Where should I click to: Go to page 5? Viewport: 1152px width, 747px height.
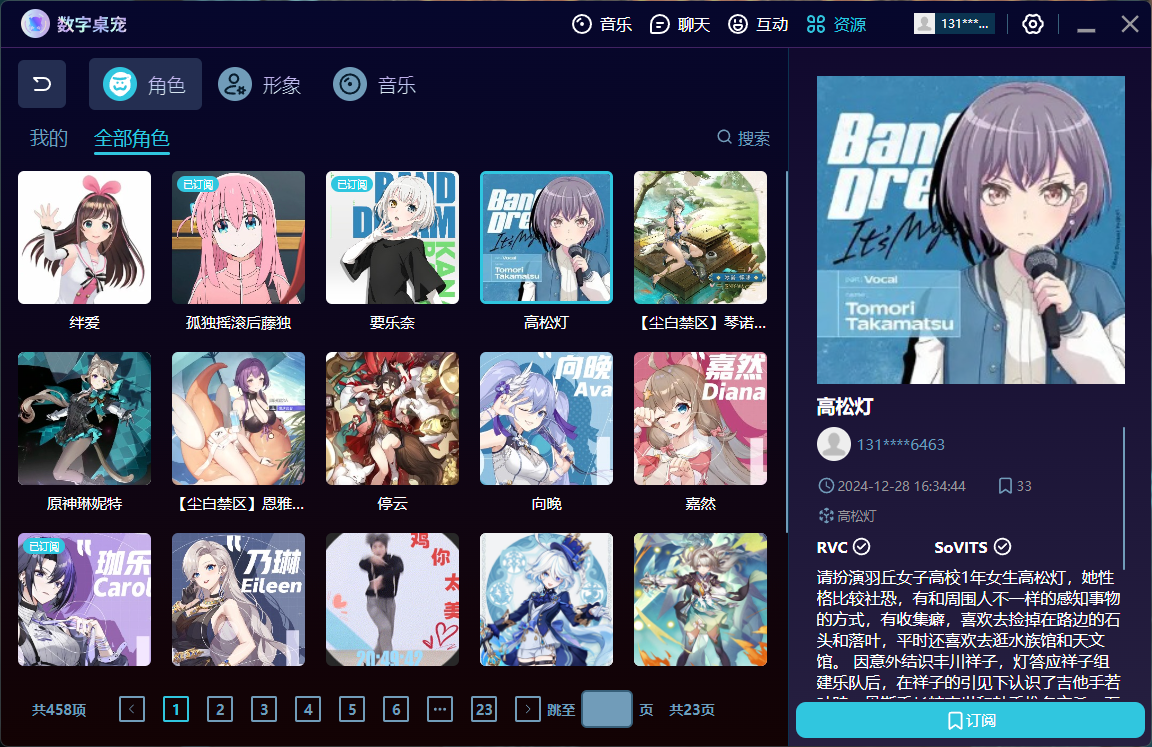pos(352,710)
